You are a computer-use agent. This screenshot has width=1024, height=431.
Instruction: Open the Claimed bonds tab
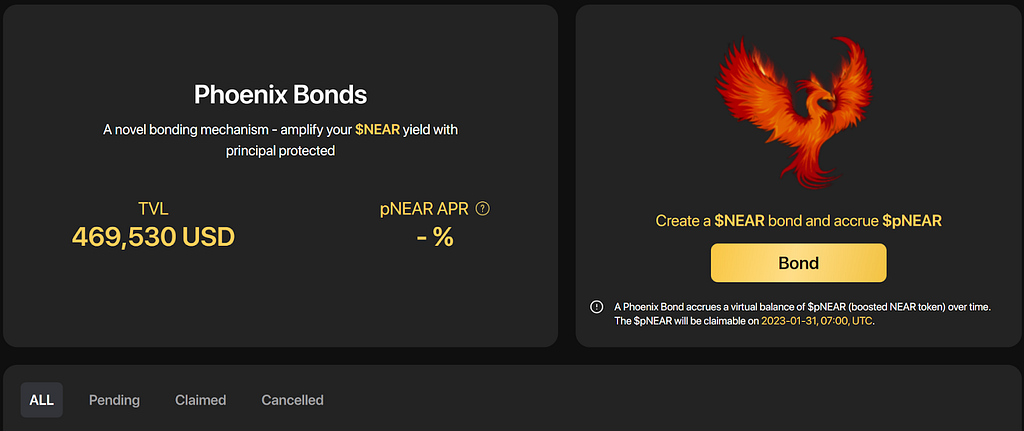pyautogui.click(x=200, y=400)
